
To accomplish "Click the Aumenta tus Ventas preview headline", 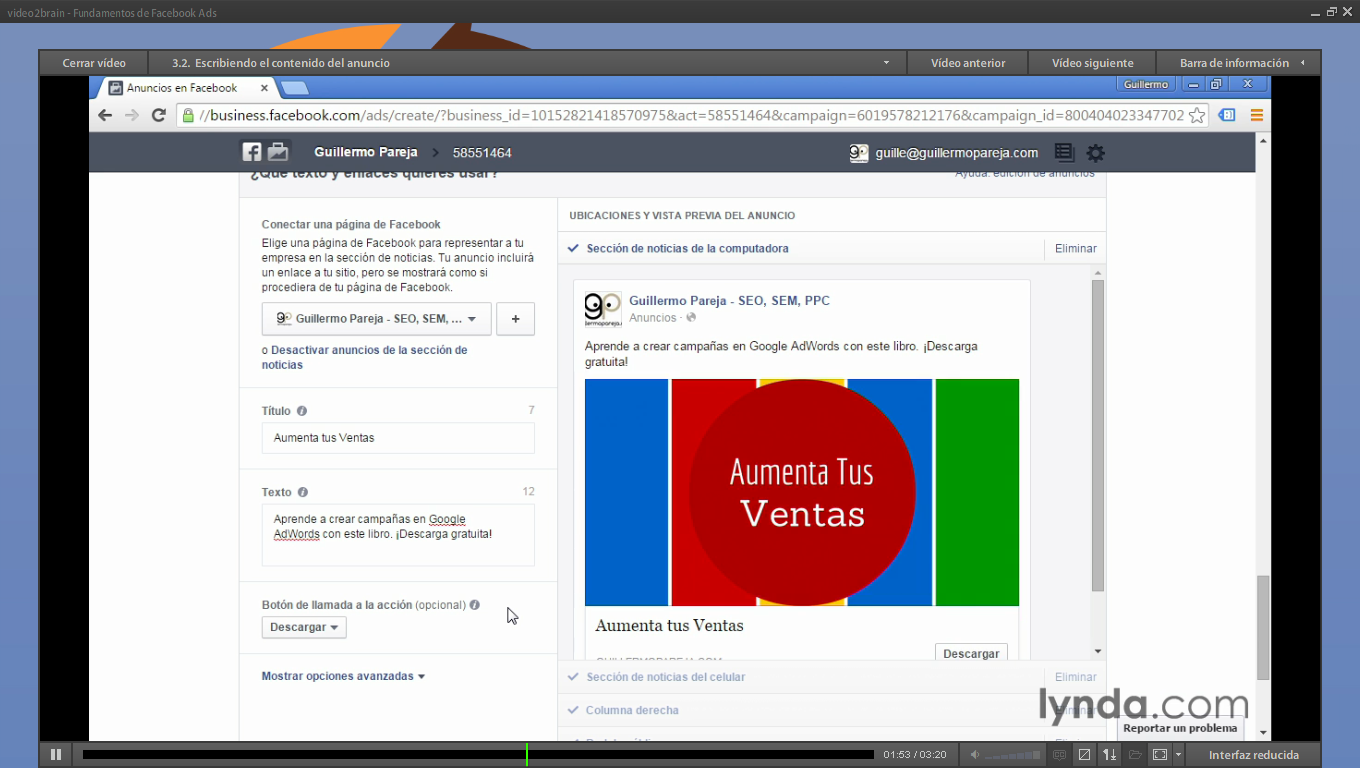I will point(669,625).
